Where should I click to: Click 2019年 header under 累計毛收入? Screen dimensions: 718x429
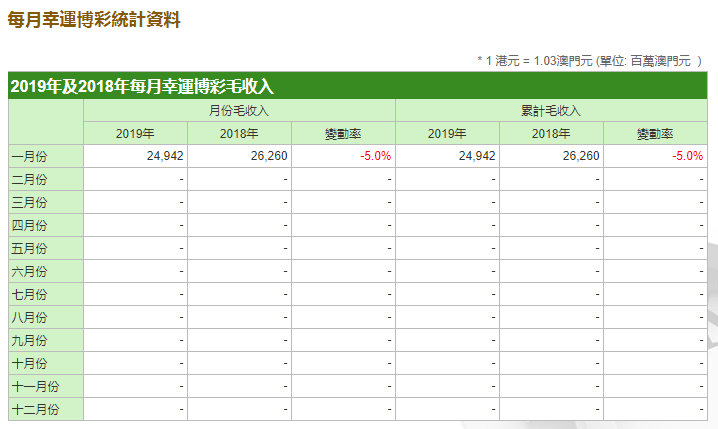coord(447,134)
